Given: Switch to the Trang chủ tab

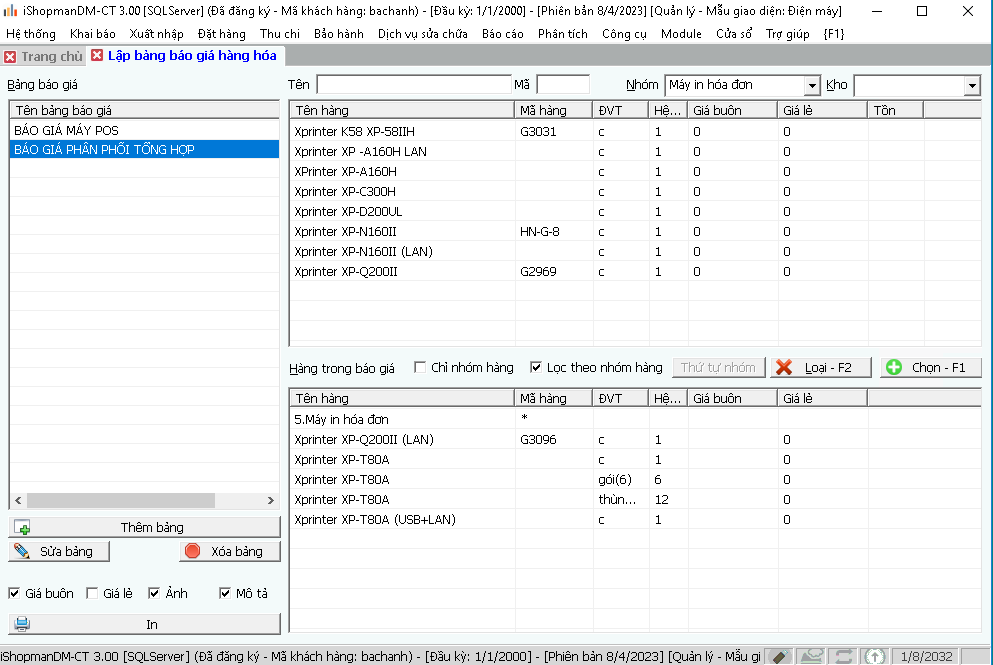Looking at the screenshot, I should pyautogui.click(x=52, y=57).
